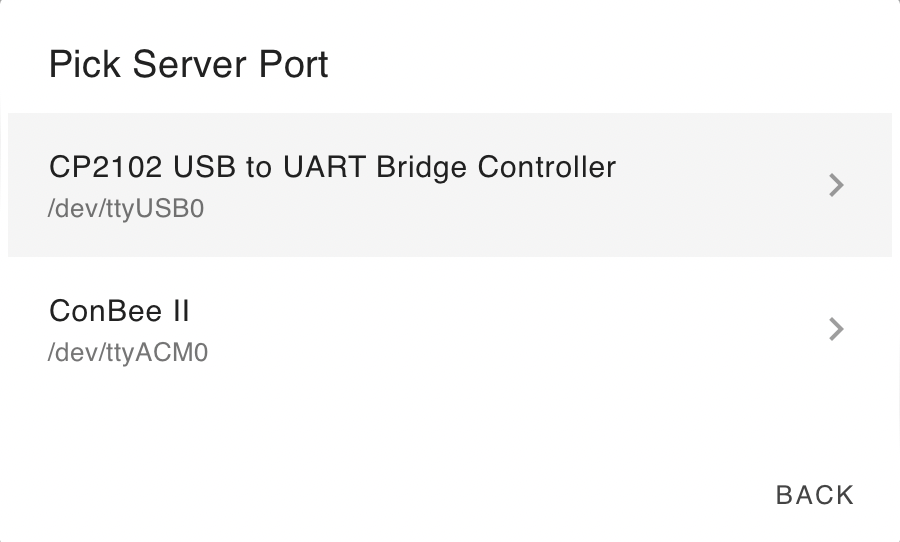900x542 pixels.
Task: Pick the ConBee II Zigbee stick port
Action: (x=450, y=329)
